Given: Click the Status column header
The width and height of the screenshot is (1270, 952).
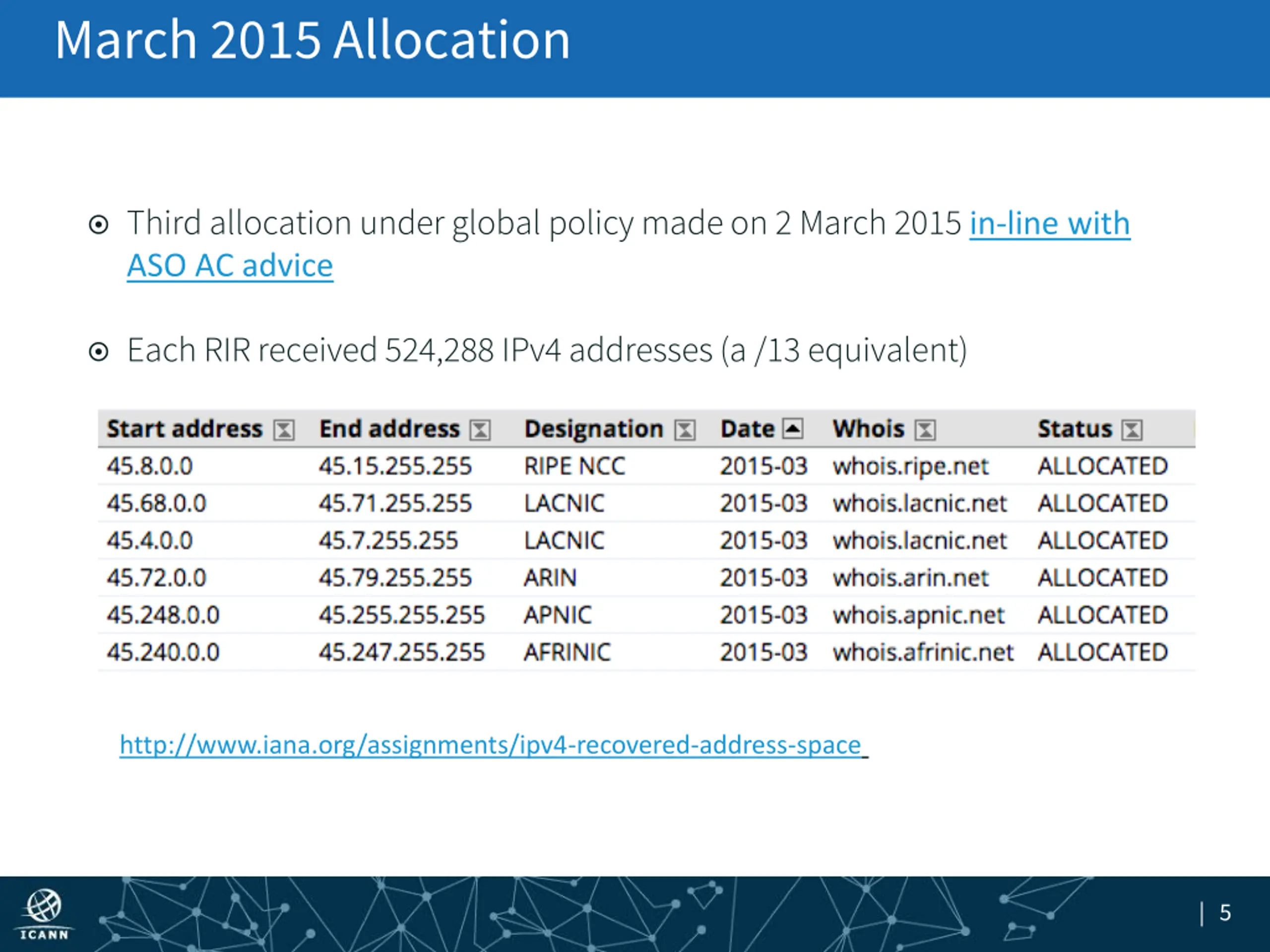Looking at the screenshot, I should tap(1075, 429).
